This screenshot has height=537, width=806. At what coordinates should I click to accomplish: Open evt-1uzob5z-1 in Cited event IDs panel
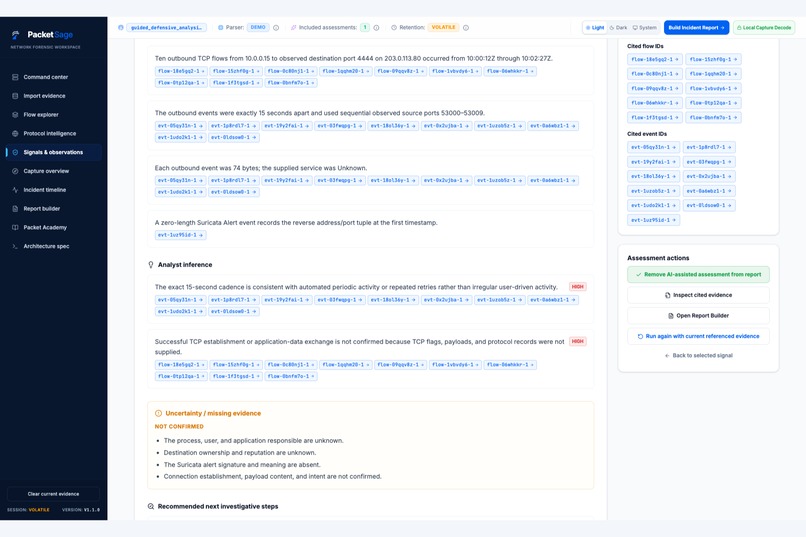(x=653, y=191)
